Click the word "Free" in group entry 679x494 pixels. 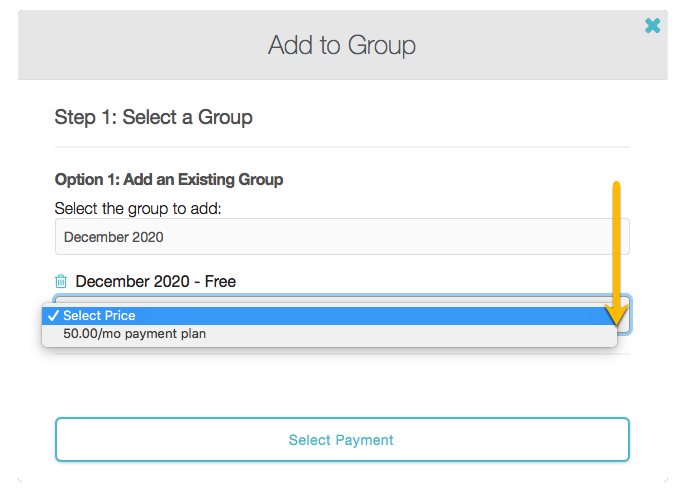[x=220, y=282]
